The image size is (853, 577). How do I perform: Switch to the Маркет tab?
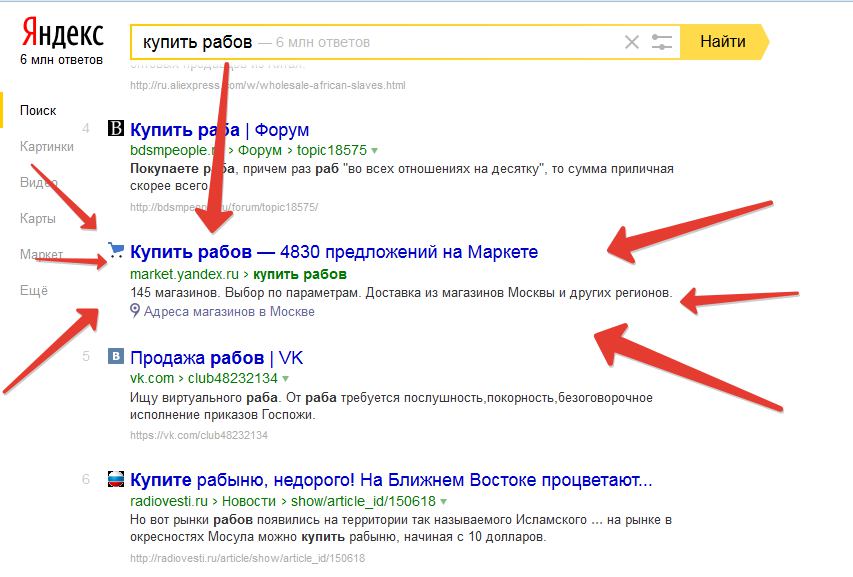click(x=41, y=254)
